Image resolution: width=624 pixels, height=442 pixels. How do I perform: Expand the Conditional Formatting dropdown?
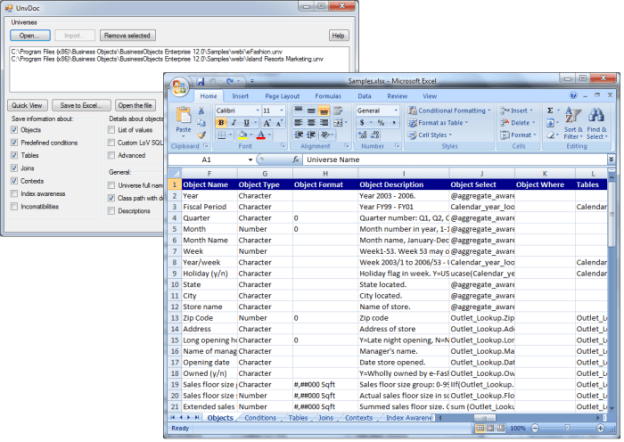point(453,110)
